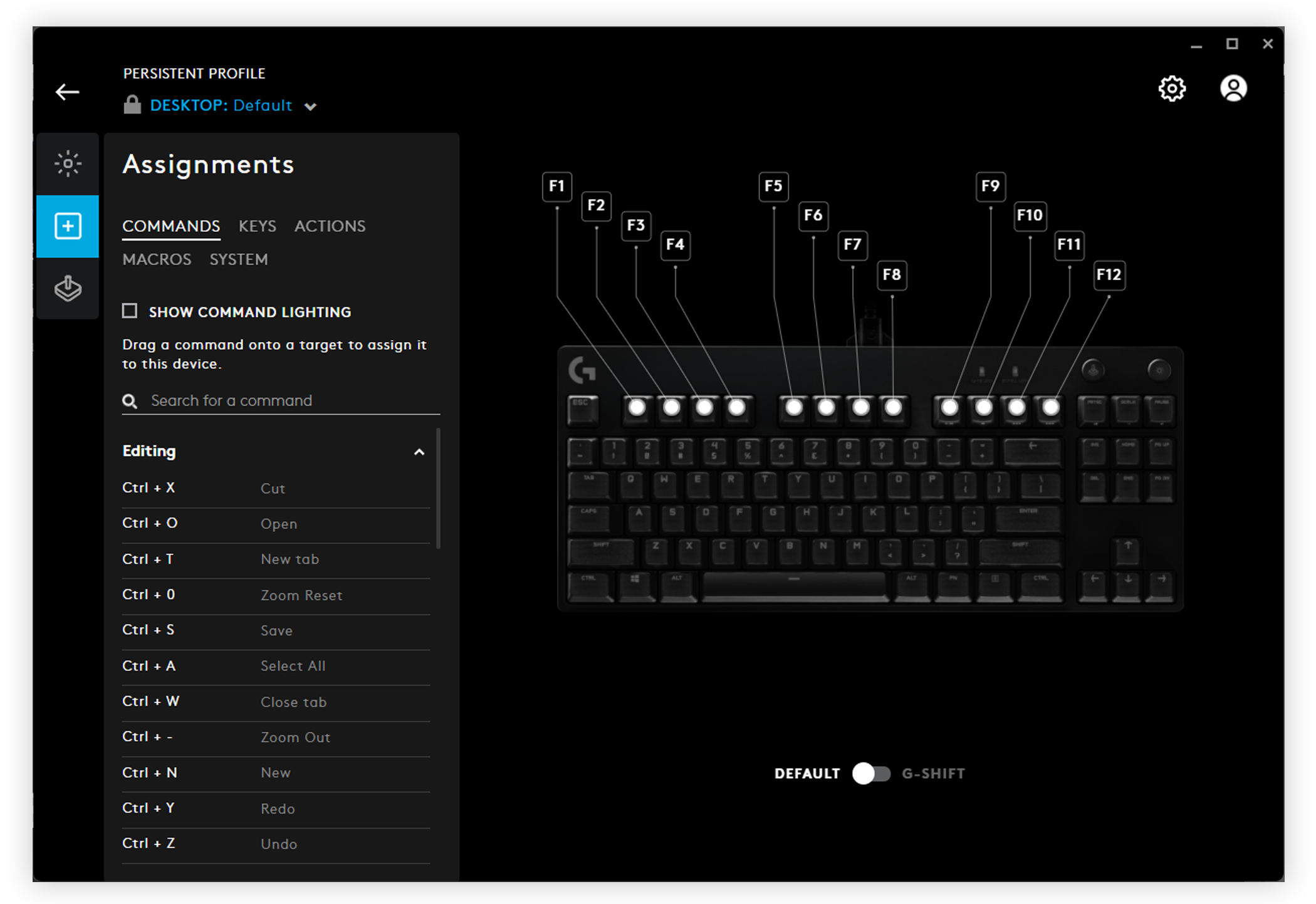Click the DEFAULT mode label
Viewport: 1316px width, 904px height.
[x=807, y=774]
